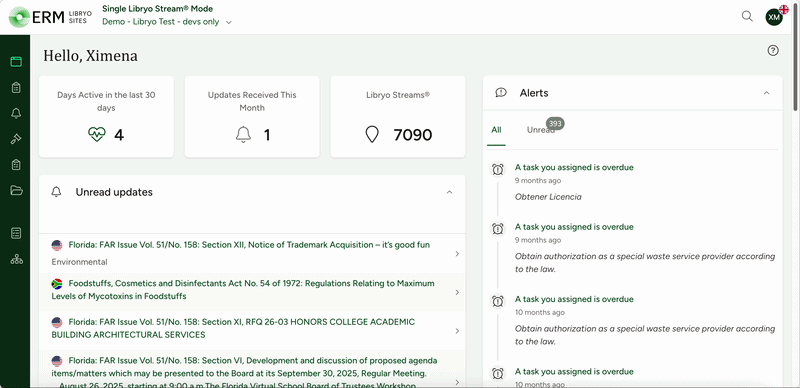Open the checklist form icon in the sidebar
Screen dimensions: 800x388
[x=16, y=233]
